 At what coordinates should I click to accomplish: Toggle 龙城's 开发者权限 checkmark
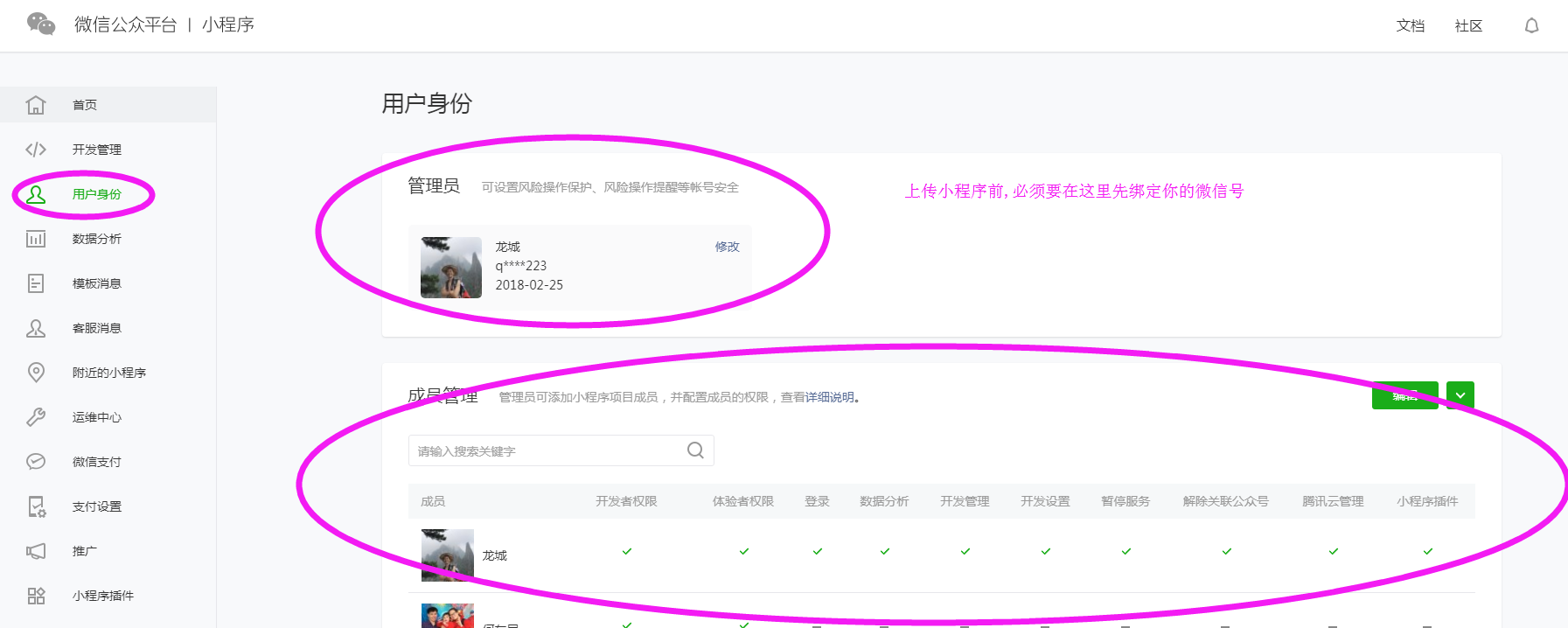tap(626, 552)
